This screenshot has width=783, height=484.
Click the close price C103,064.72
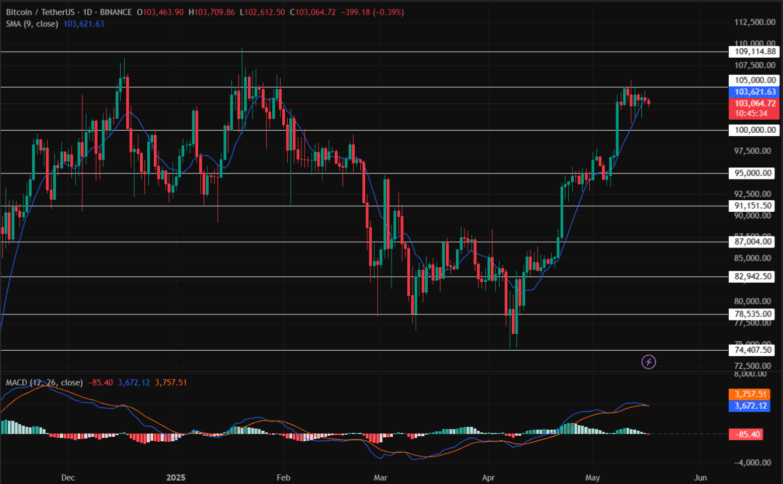(x=313, y=12)
